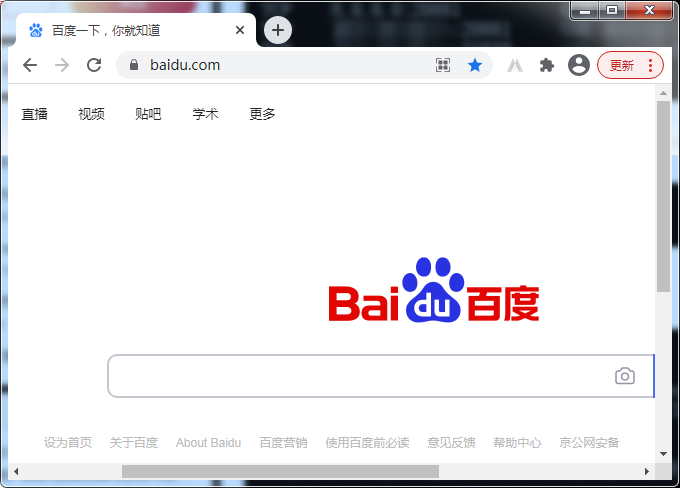Open the QR code icon in address bar
680x488 pixels.
443,65
